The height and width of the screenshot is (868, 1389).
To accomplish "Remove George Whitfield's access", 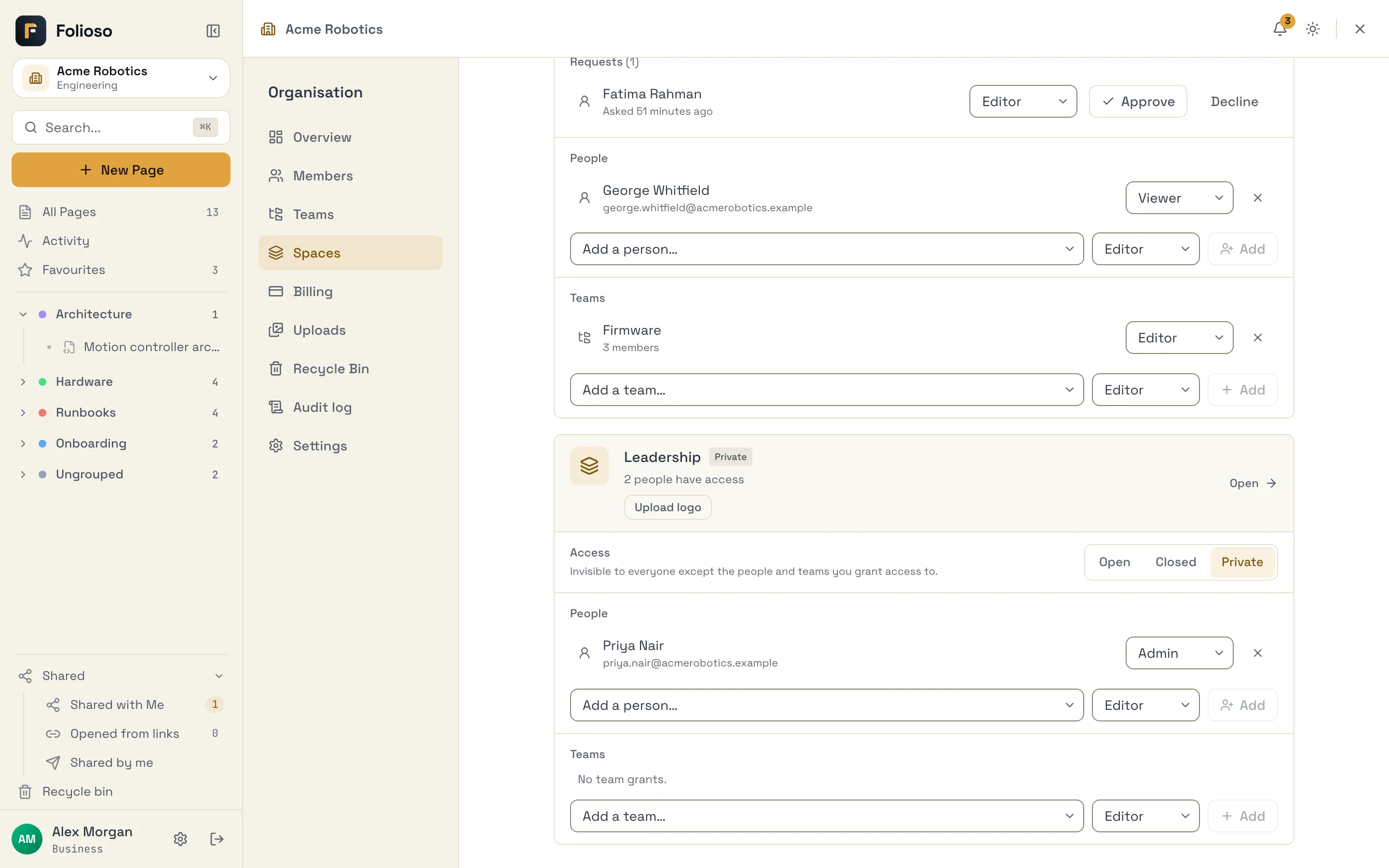I will (x=1257, y=198).
